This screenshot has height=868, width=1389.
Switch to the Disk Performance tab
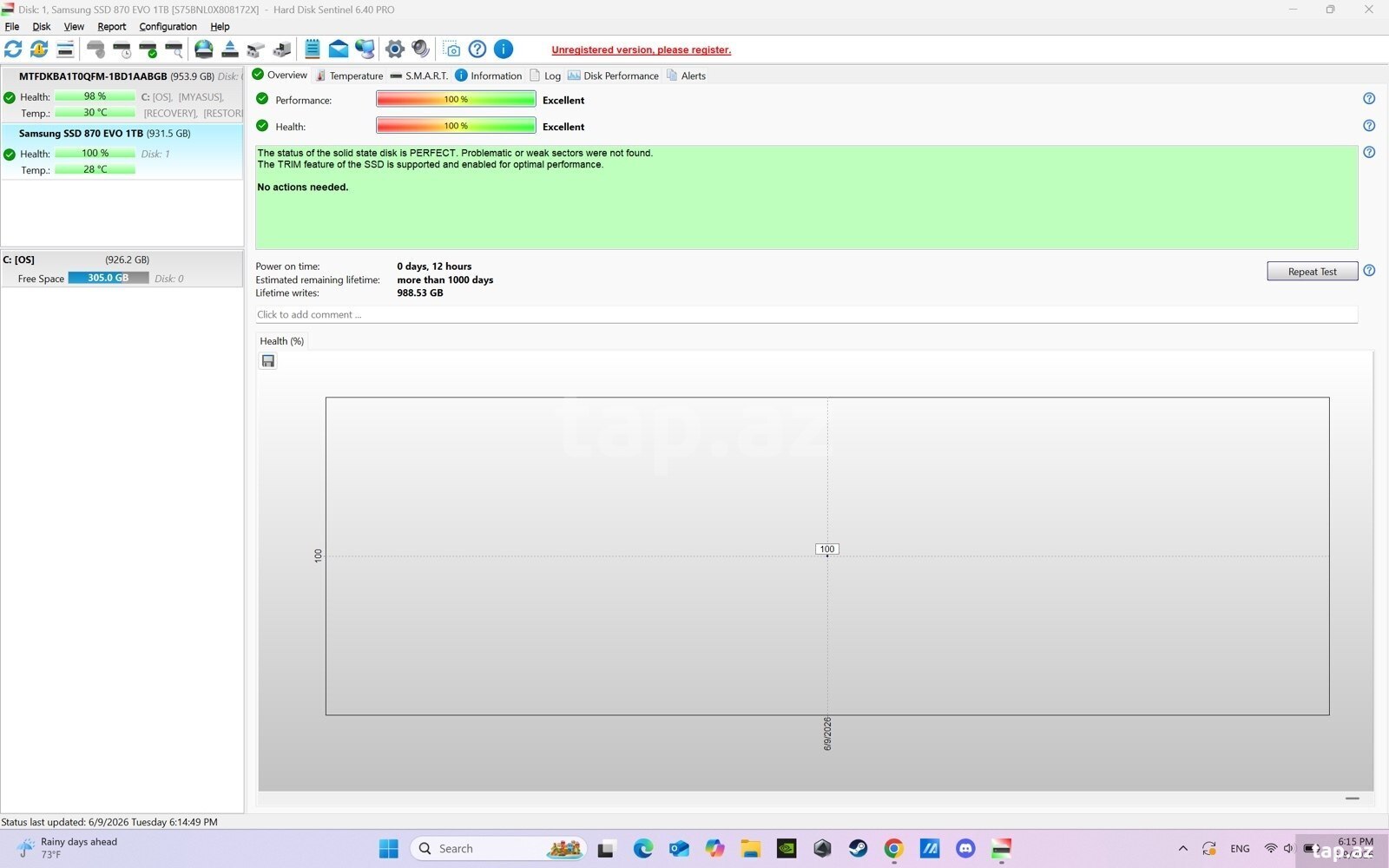click(x=613, y=76)
